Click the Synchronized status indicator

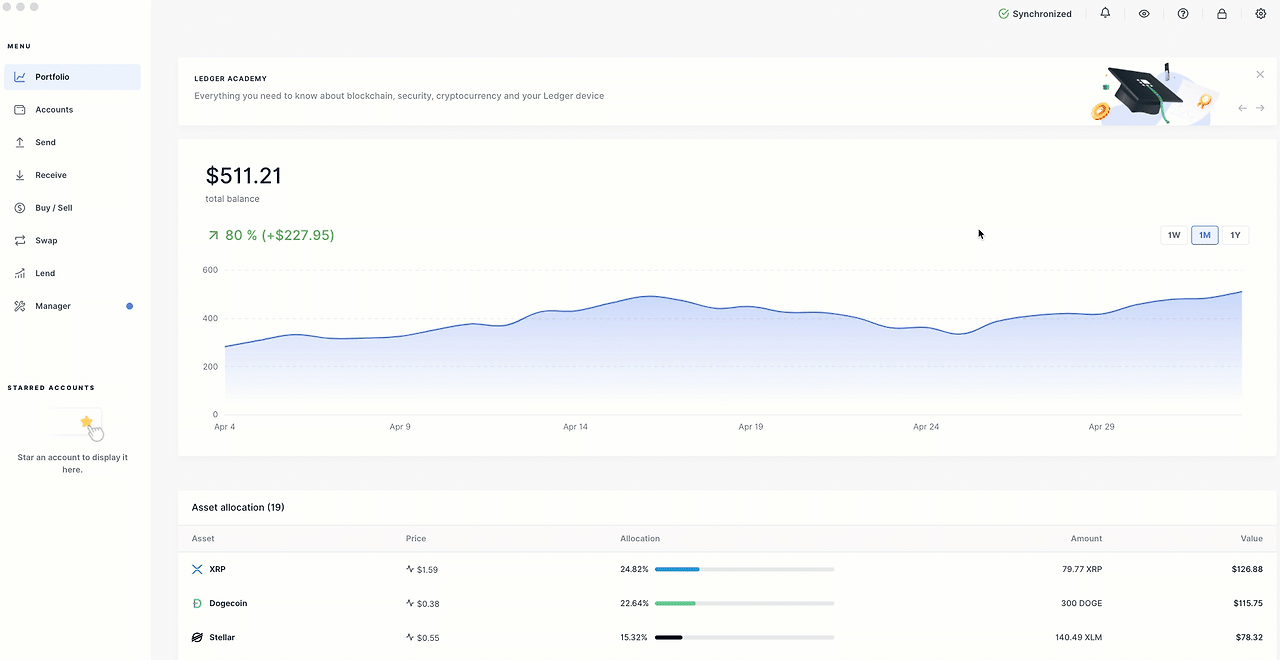[x=1035, y=14]
